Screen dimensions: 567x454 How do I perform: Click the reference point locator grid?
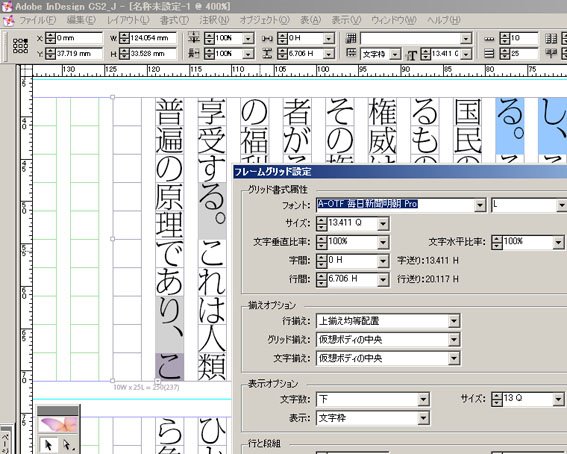tap(20, 46)
